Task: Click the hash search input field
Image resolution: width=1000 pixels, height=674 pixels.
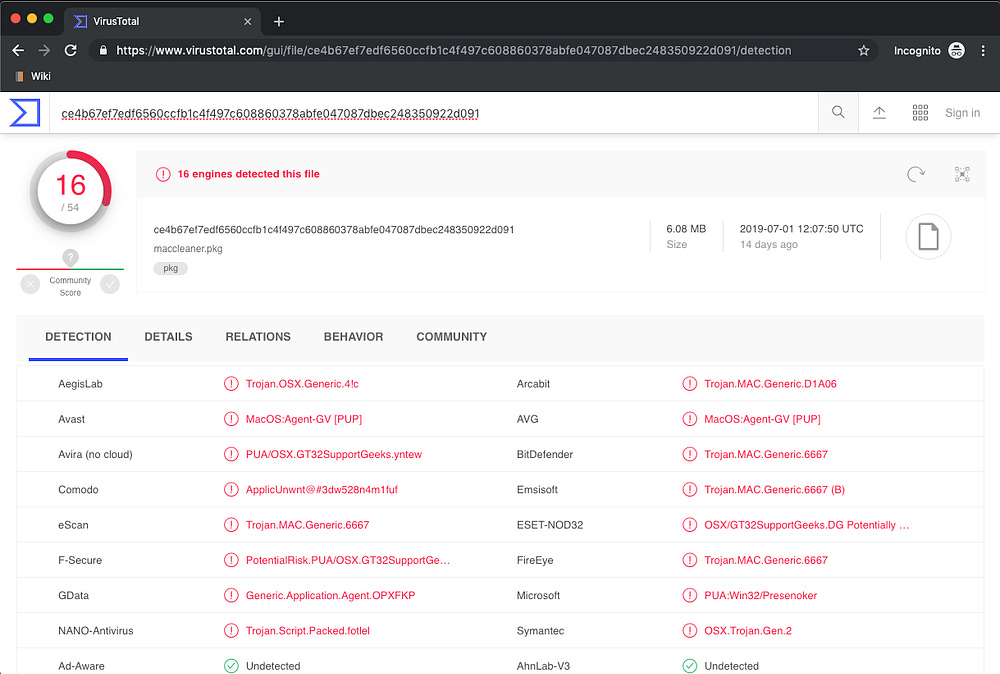Action: [434, 114]
